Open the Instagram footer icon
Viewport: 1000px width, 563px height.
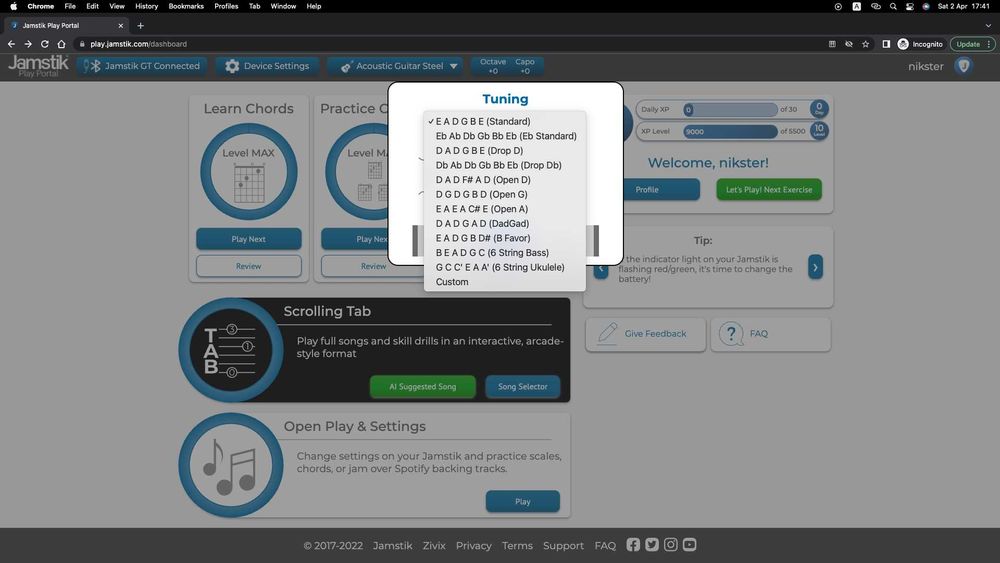670,545
